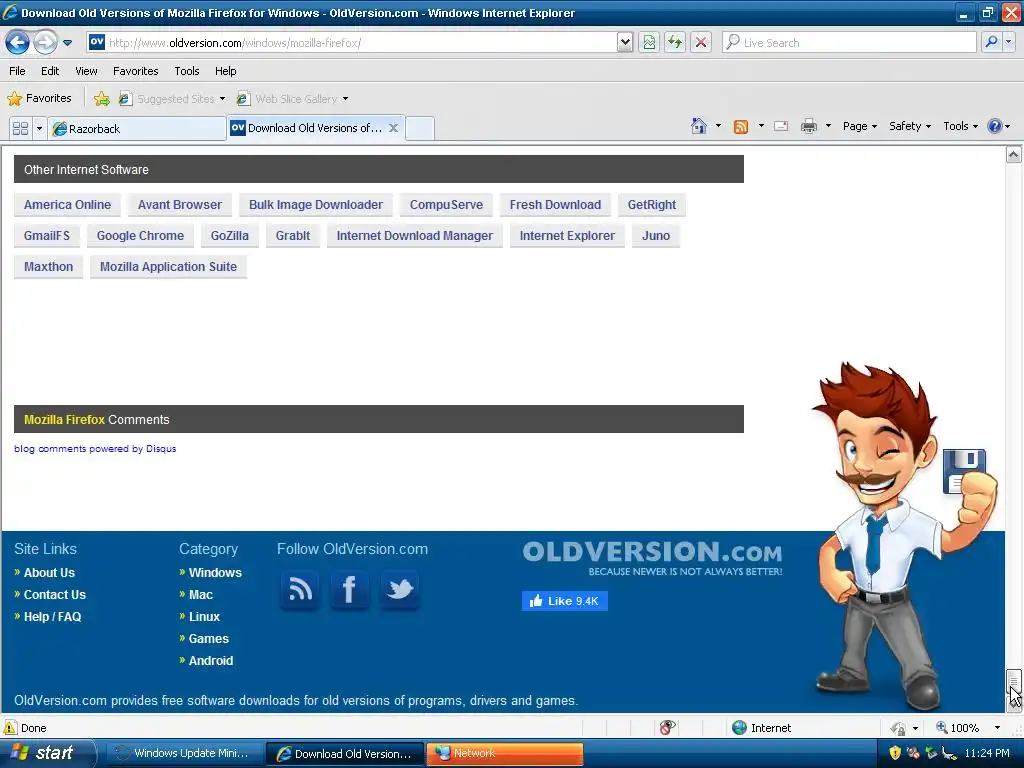
Task: Open the View menu
Action: [86, 71]
